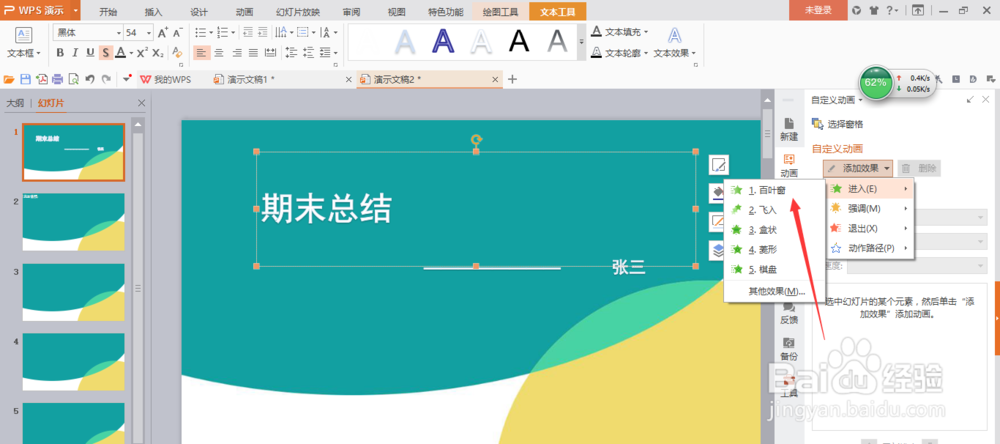Click the rotation handle of text box
The width and height of the screenshot is (1000, 444).
[476, 140]
